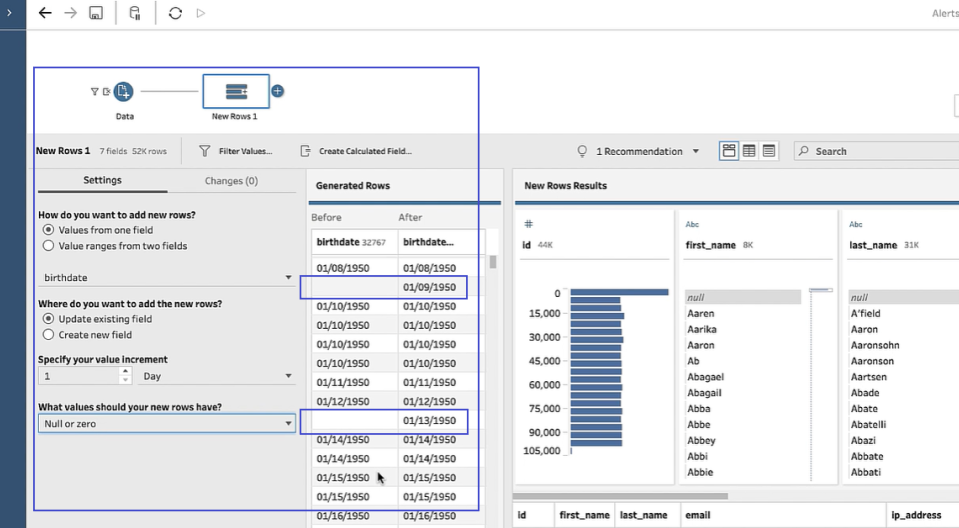Click the horizontal scrollbar under the profile pane

point(620,496)
